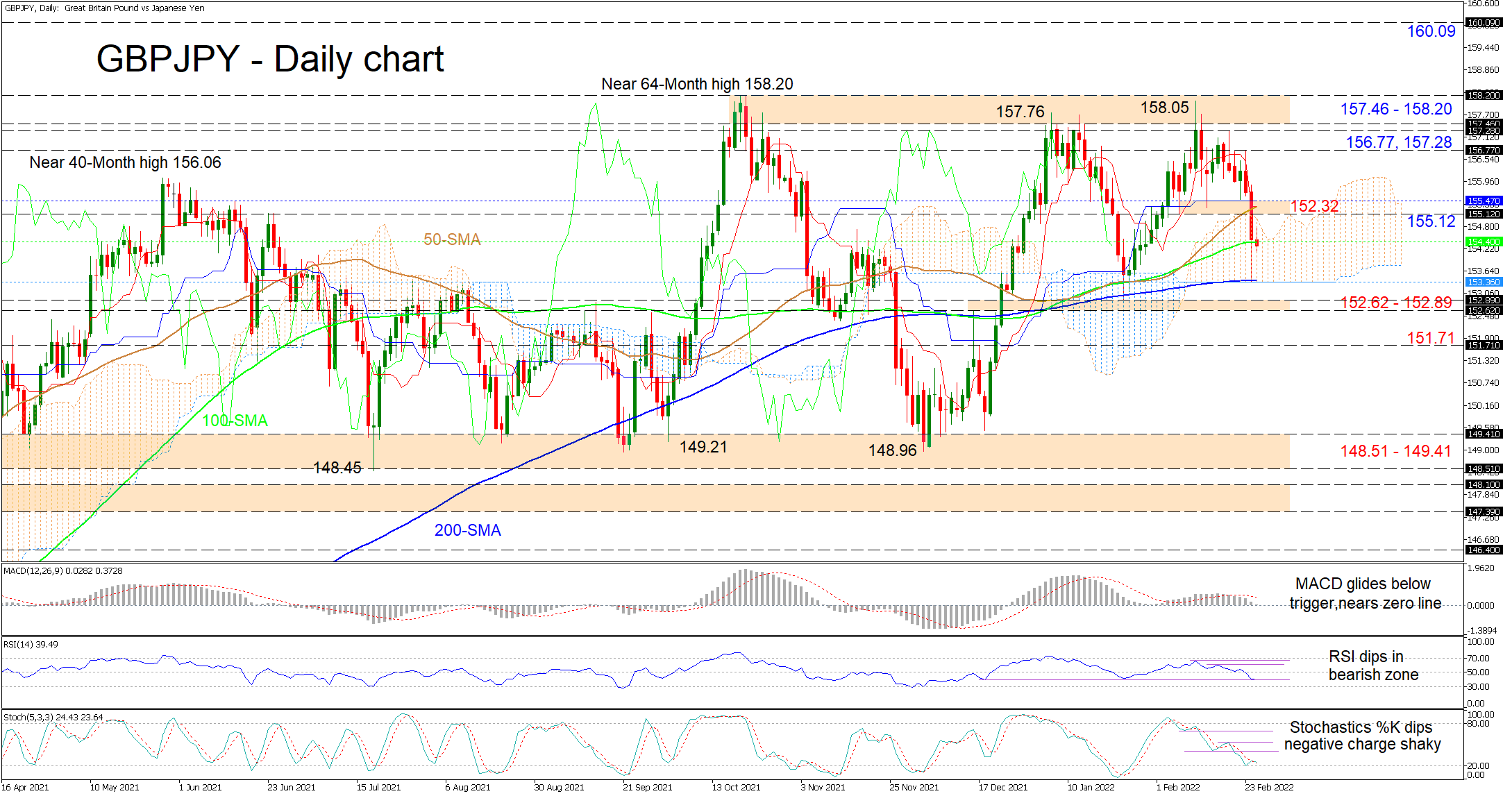Click the 50-SMA line label
The height and width of the screenshot is (796, 1512).
pos(452,239)
